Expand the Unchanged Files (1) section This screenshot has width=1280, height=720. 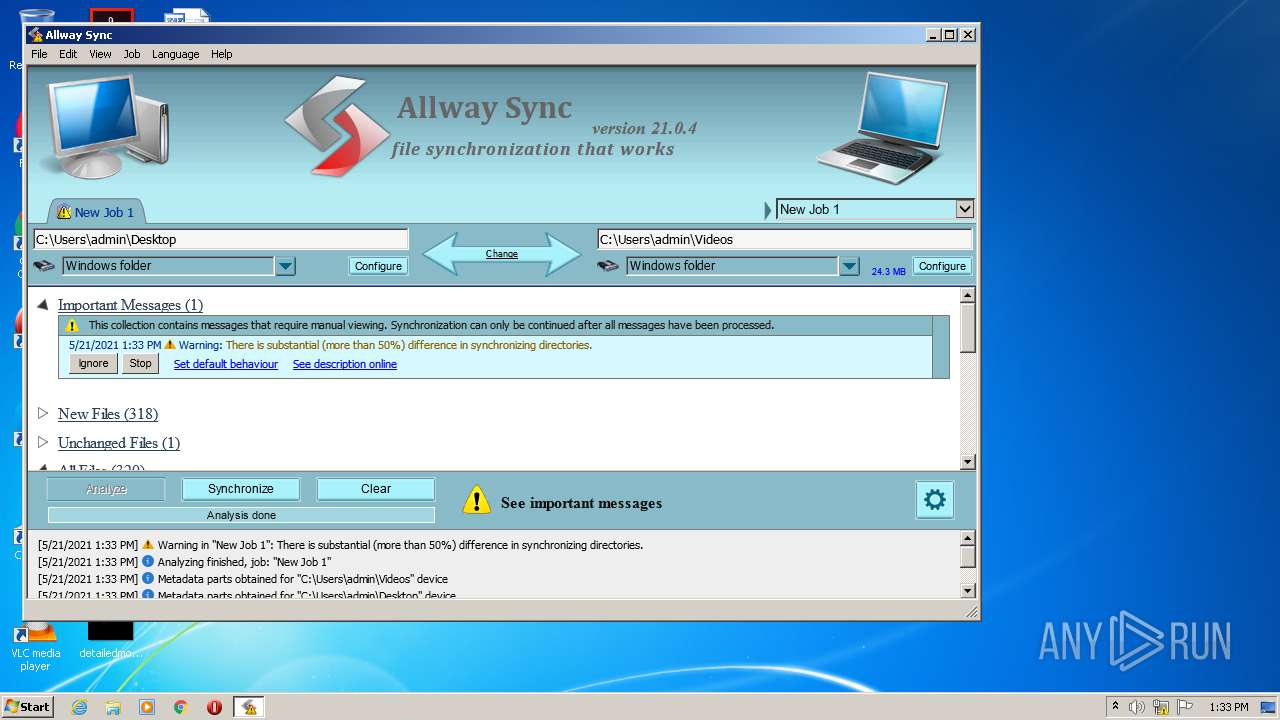pyautogui.click(x=43, y=442)
